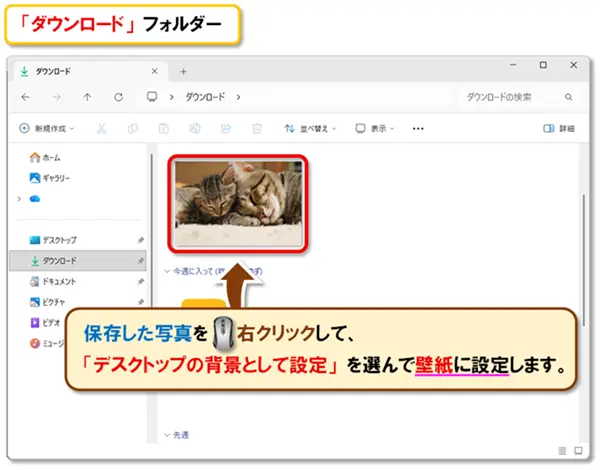Add a new tab with plus button
Image resolution: width=600 pixels, height=470 pixels.
[183, 71]
